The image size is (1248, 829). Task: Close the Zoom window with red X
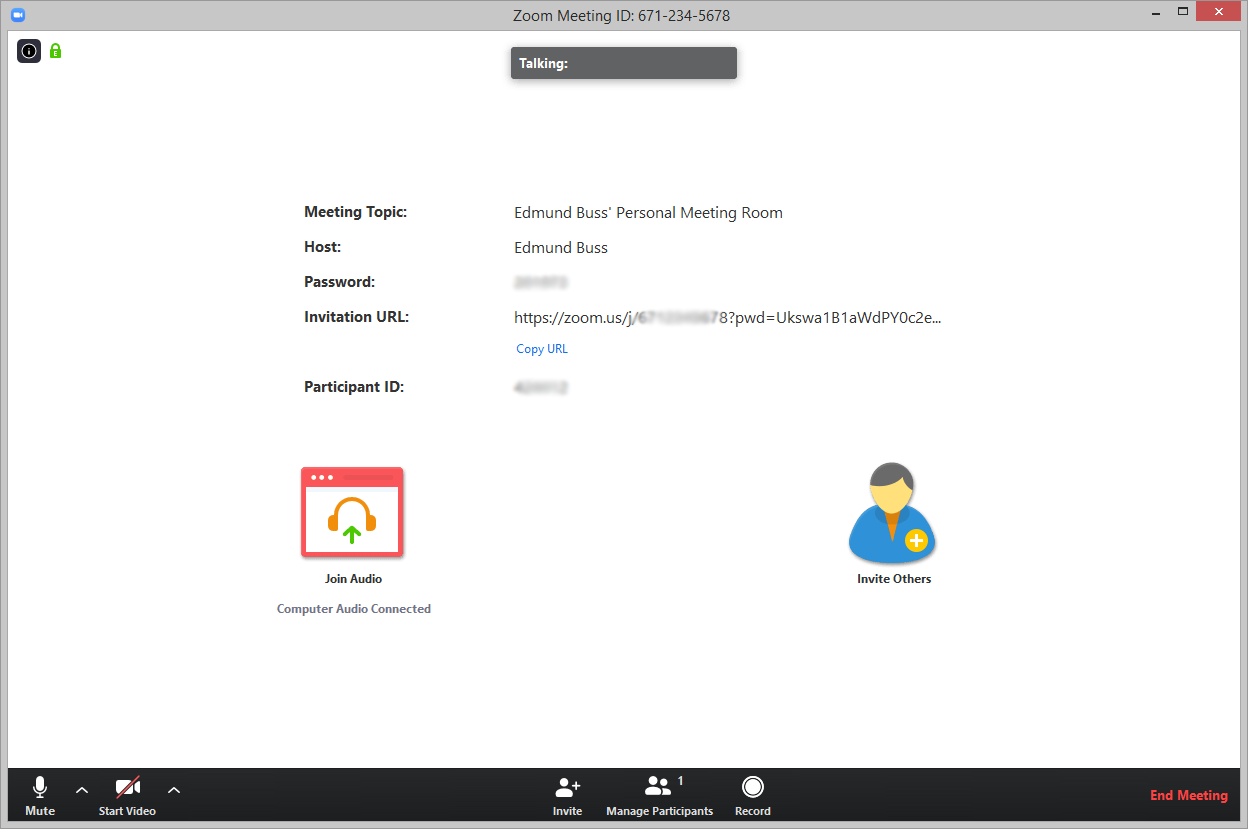[x=1219, y=12]
